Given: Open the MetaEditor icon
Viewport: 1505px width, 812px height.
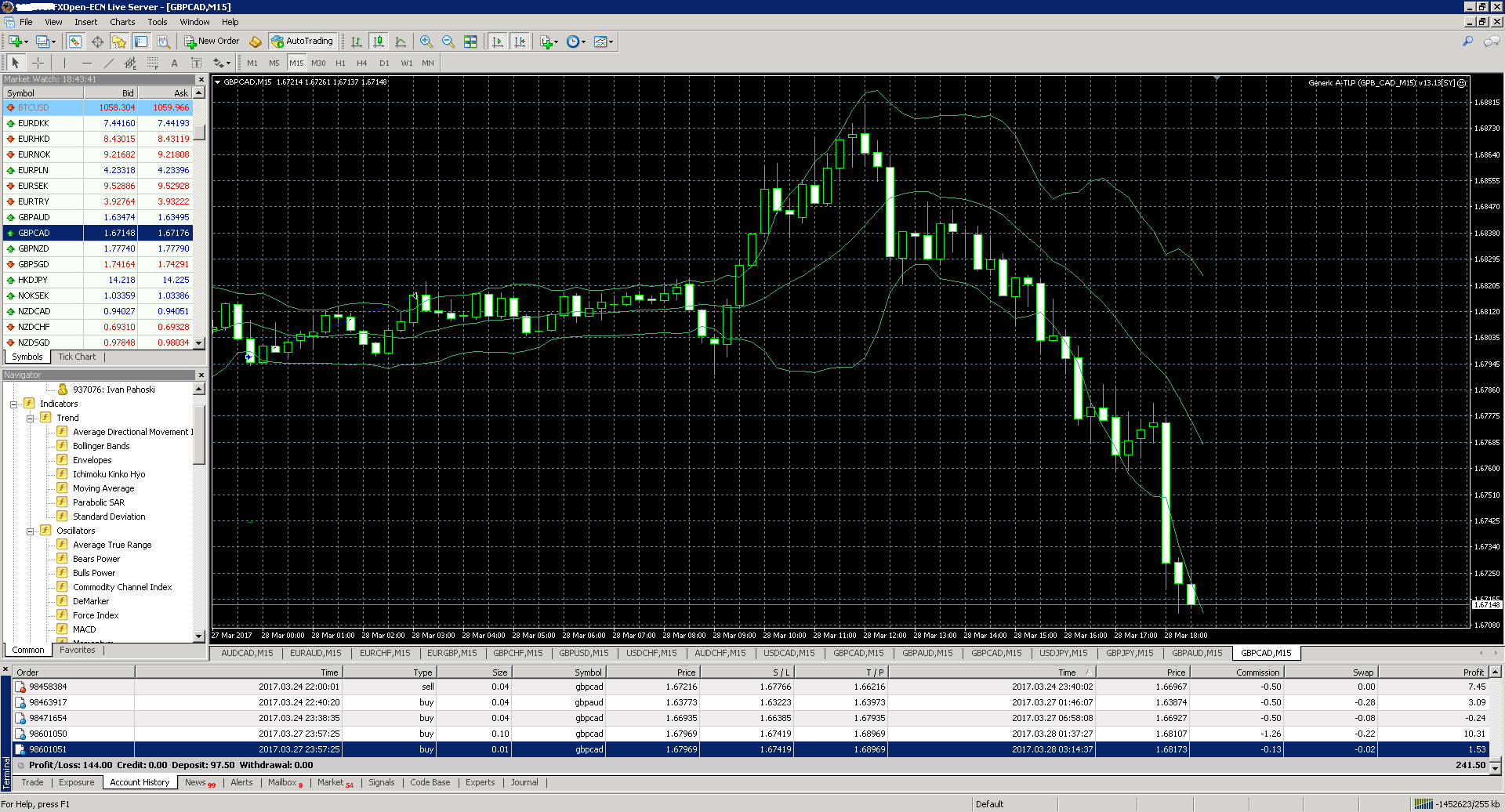Looking at the screenshot, I should coord(256,42).
